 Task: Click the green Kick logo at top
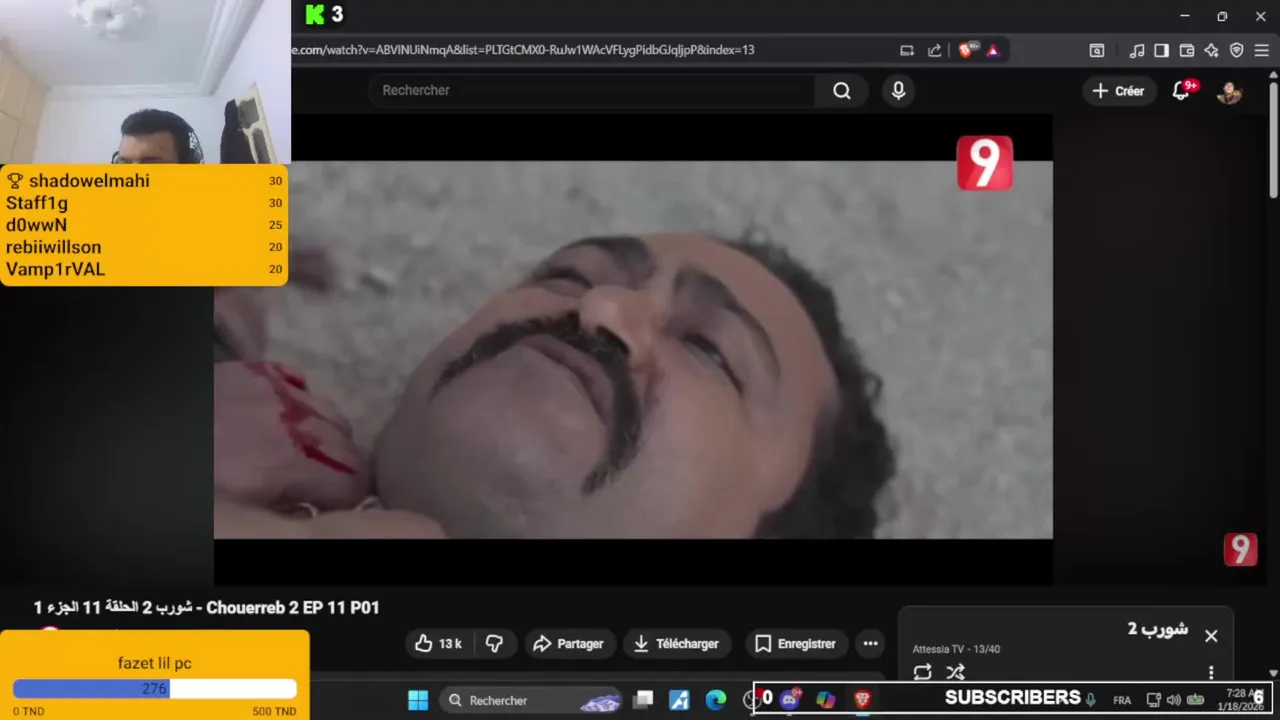316,14
